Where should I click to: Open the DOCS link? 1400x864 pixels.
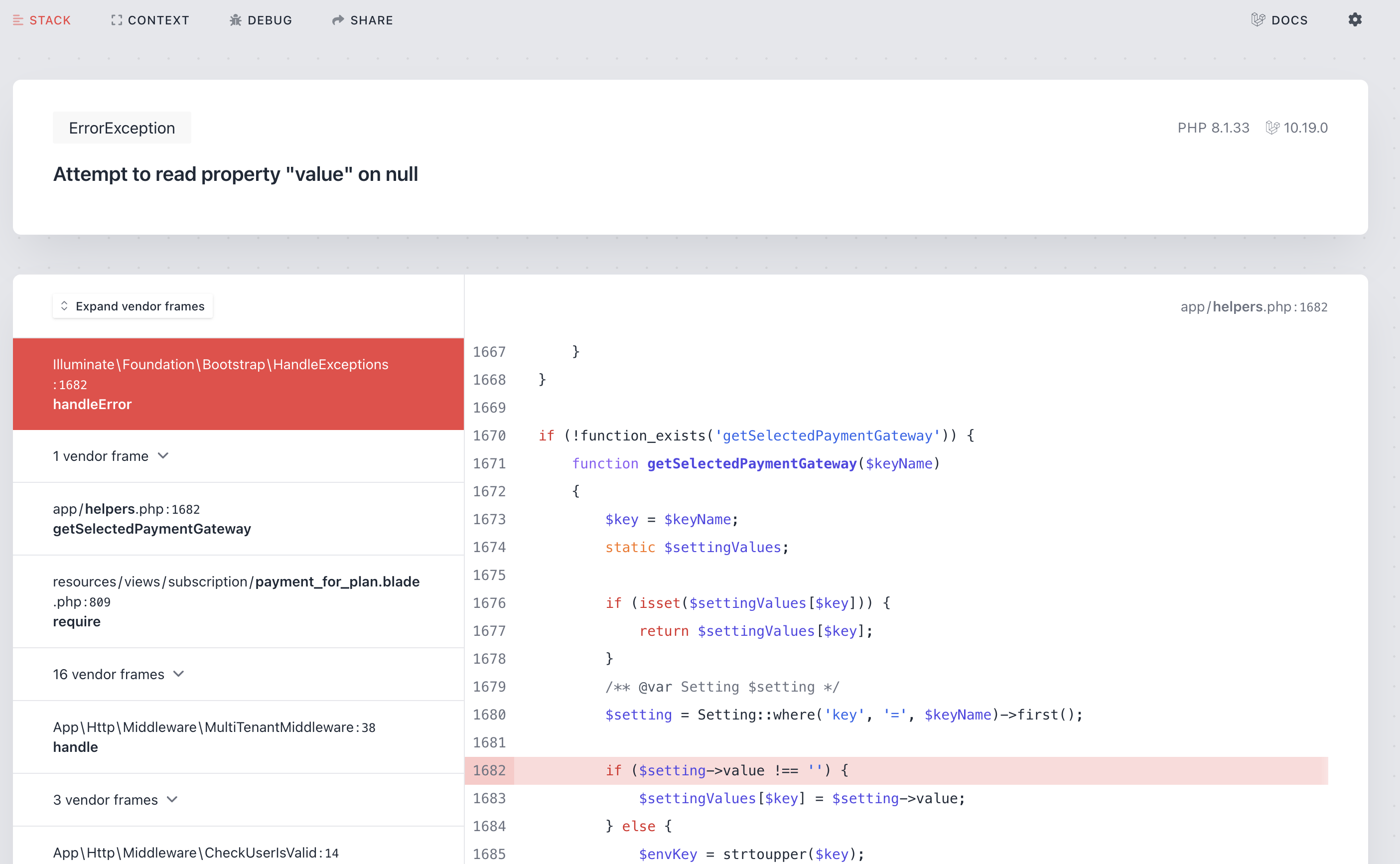[1279, 20]
